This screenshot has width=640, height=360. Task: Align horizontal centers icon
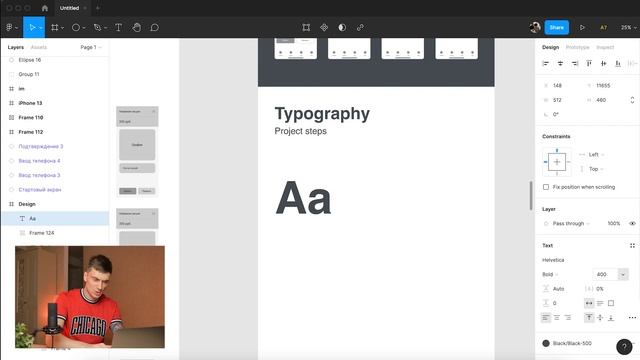[x=560, y=63]
